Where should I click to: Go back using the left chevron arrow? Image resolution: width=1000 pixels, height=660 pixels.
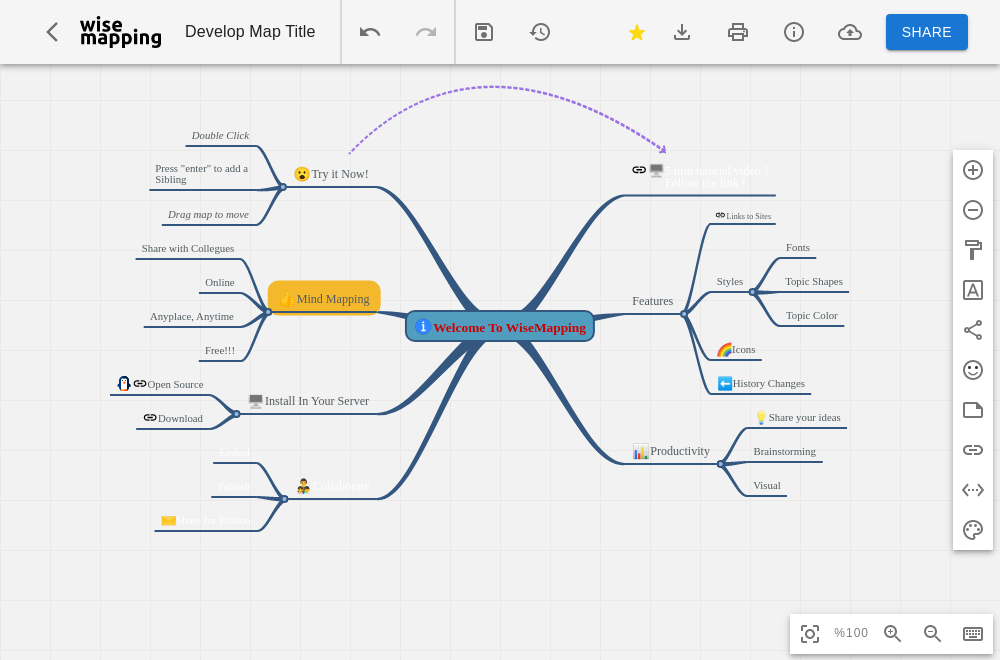tap(52, 32)
